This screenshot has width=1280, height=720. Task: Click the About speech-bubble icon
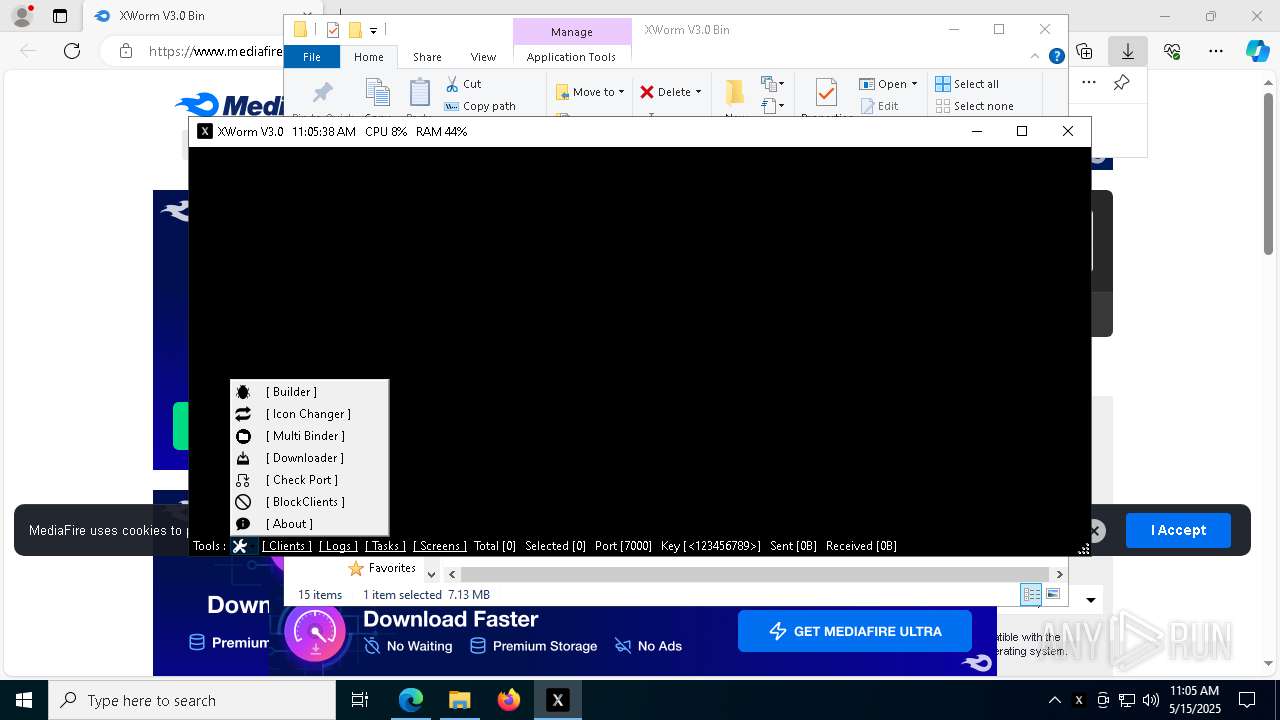click(243, 524)
